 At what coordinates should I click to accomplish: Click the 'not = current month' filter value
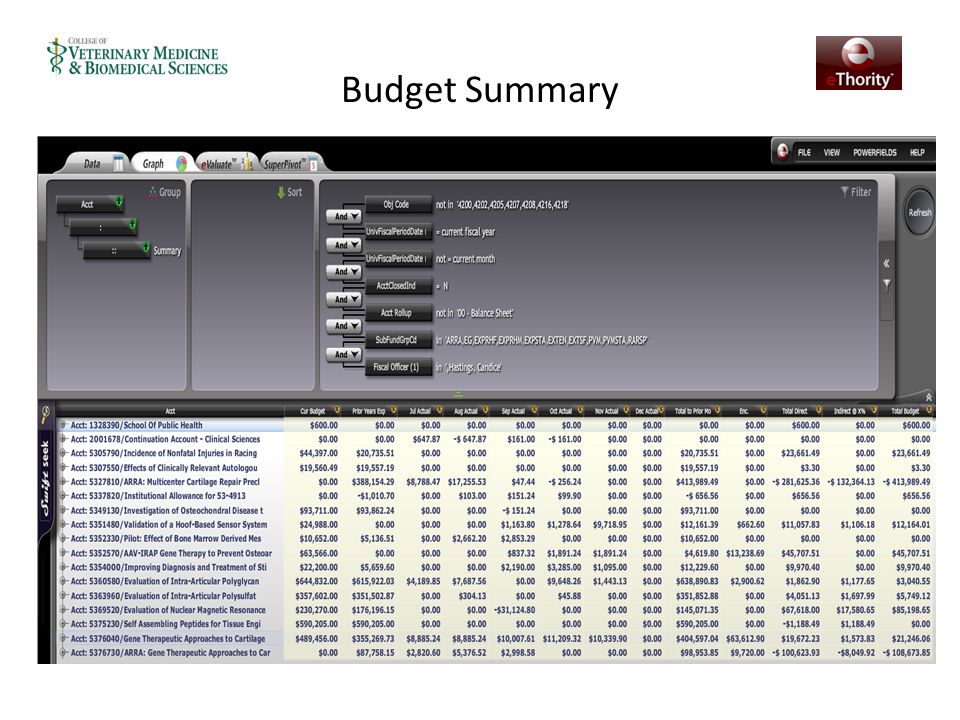click(x=465, y=258)
